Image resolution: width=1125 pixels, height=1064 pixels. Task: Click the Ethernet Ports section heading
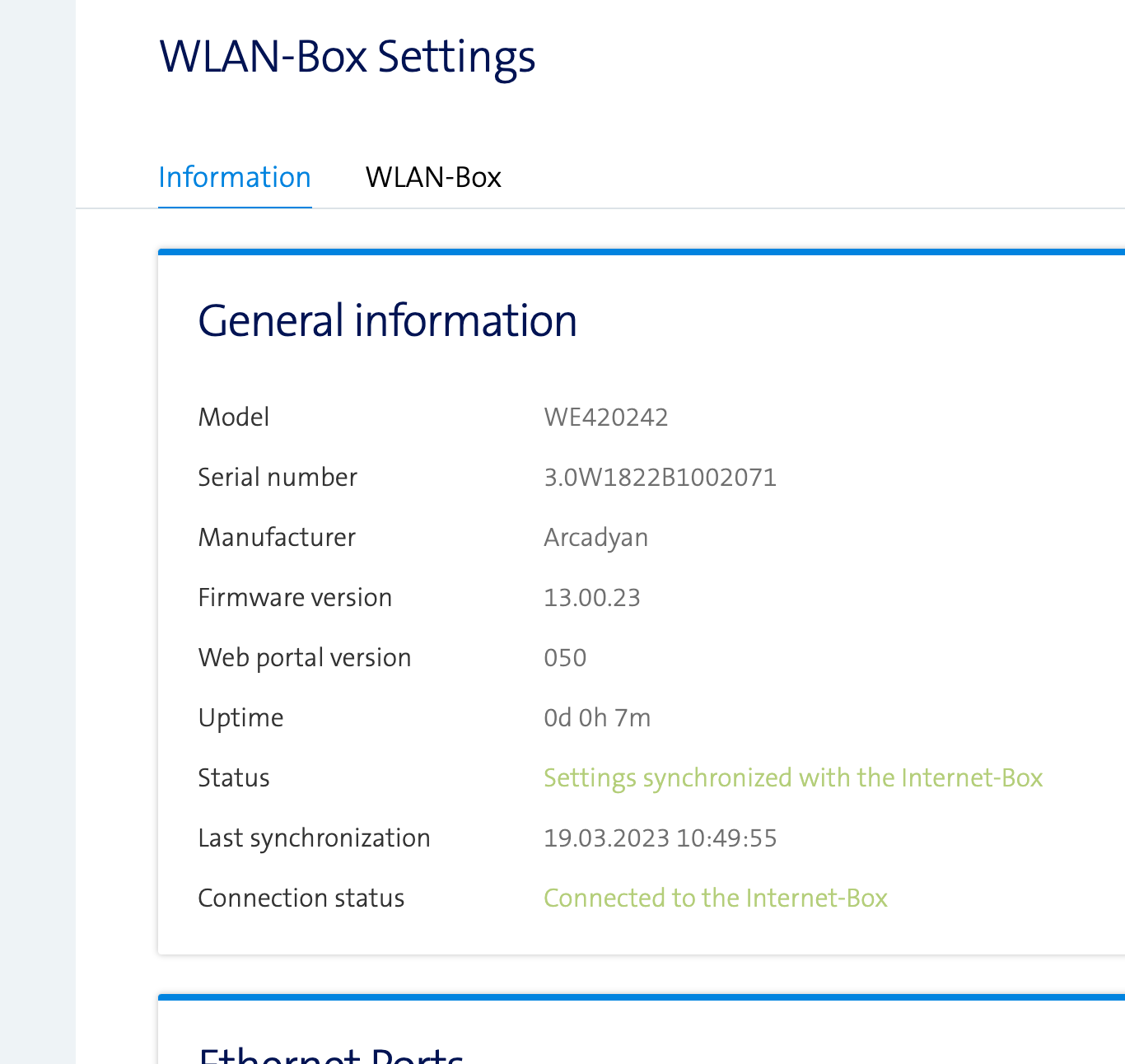331,1054
